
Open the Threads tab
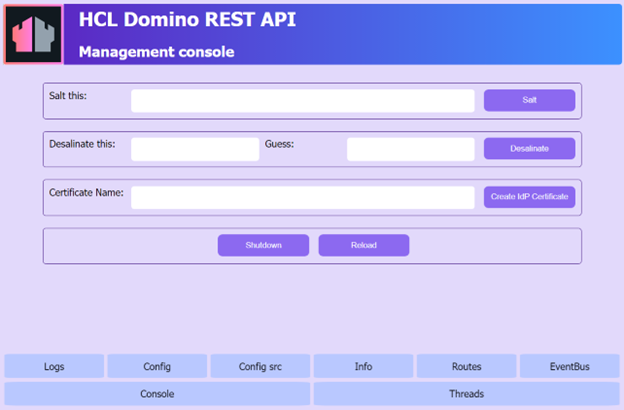[x=466, y=394]
